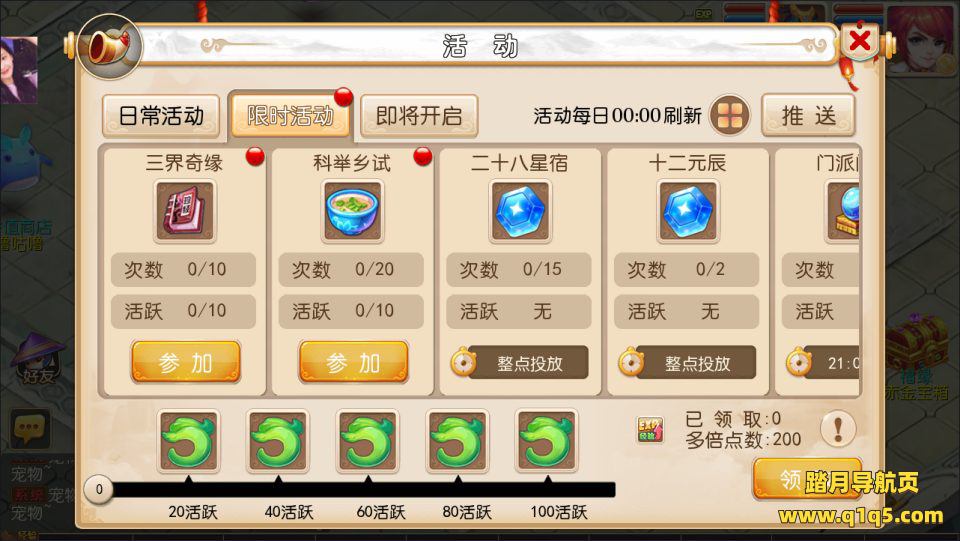Open the 三界奇缘 red book icon
This screenshot has width=960, height=541.
185,211
